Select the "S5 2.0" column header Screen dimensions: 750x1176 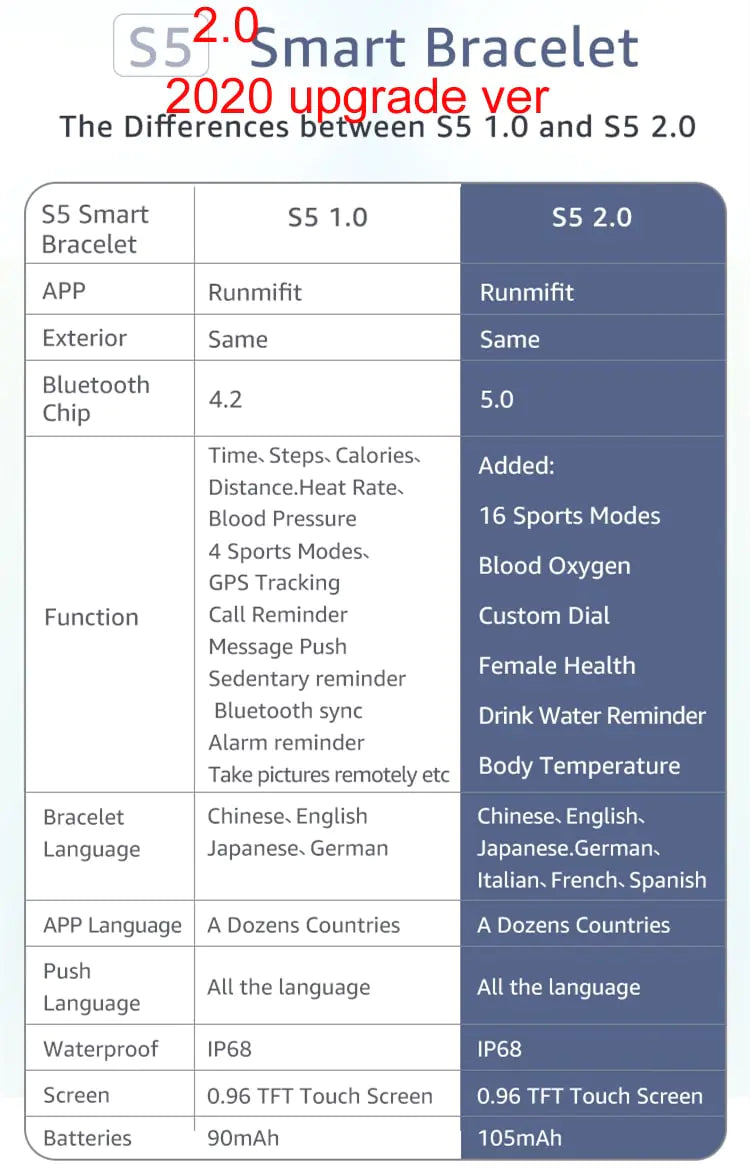(x=592, y=217)
